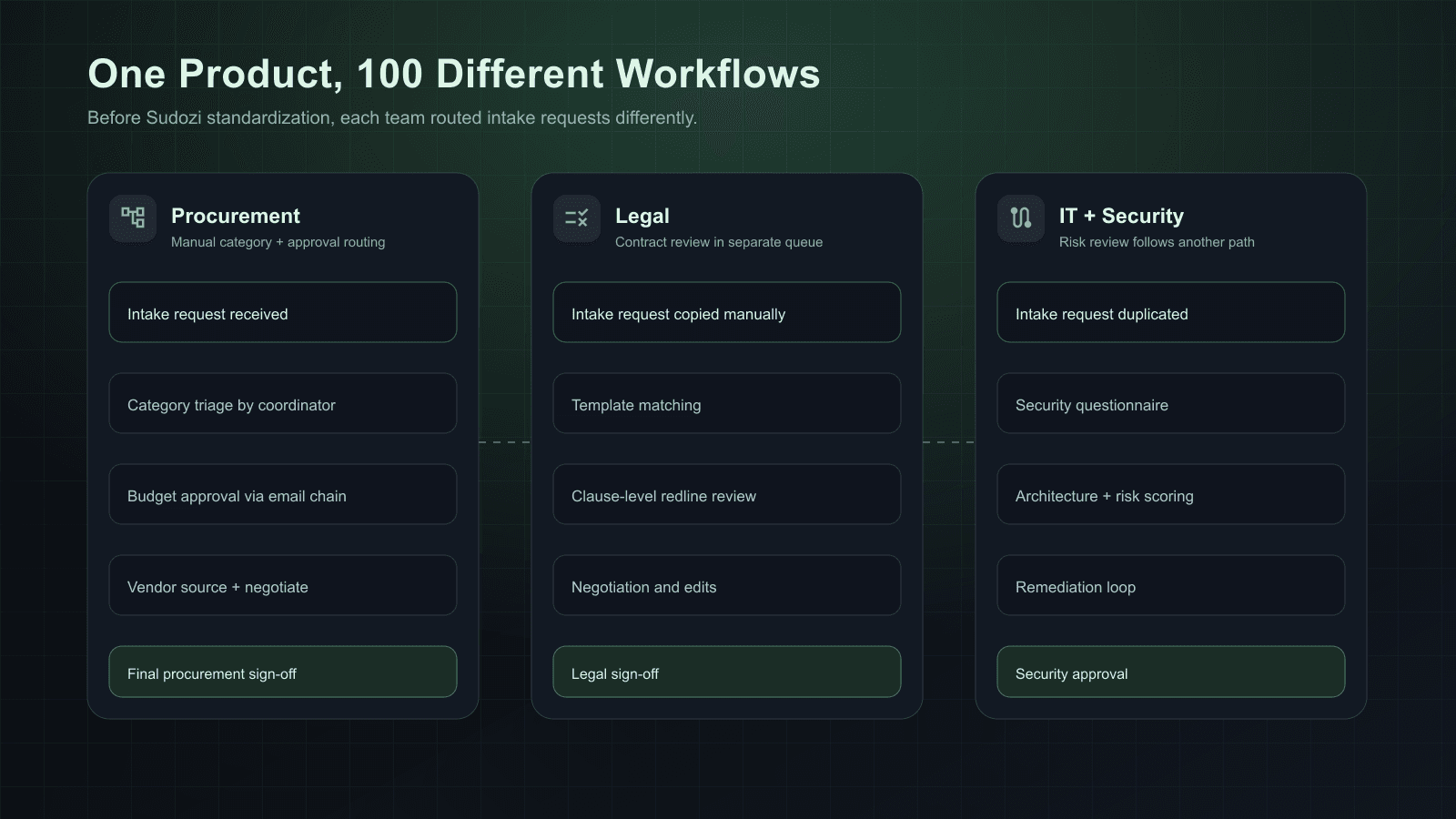Viewport: 1456px width, 819px height.
Task: Click the IT + Security path icon
Action: pos(1021,218)
